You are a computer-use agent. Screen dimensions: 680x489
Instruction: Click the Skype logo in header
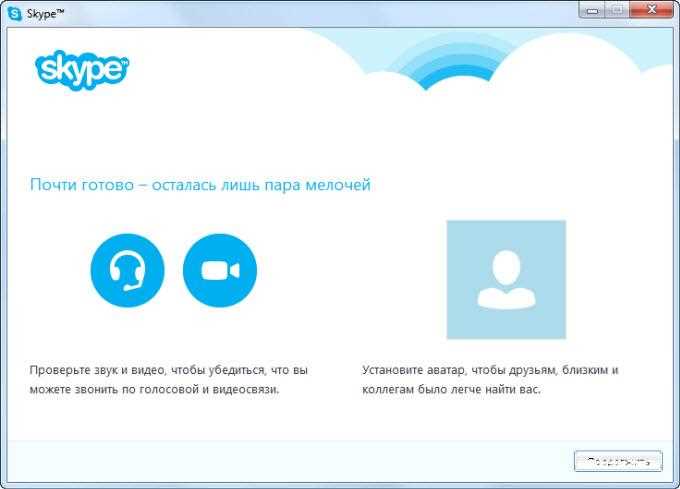pos(82,70)
